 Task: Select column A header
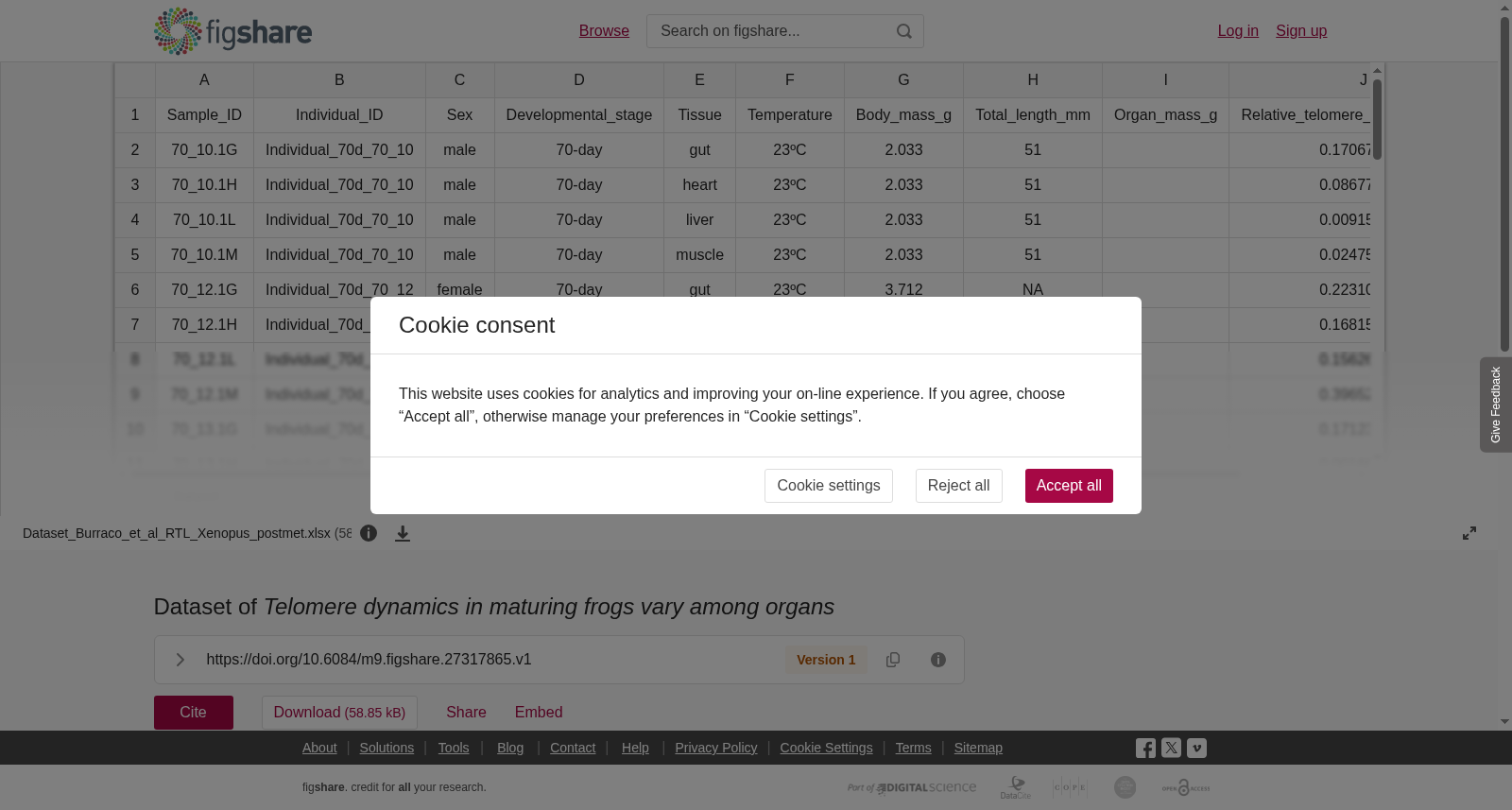(x=204, y=80)
